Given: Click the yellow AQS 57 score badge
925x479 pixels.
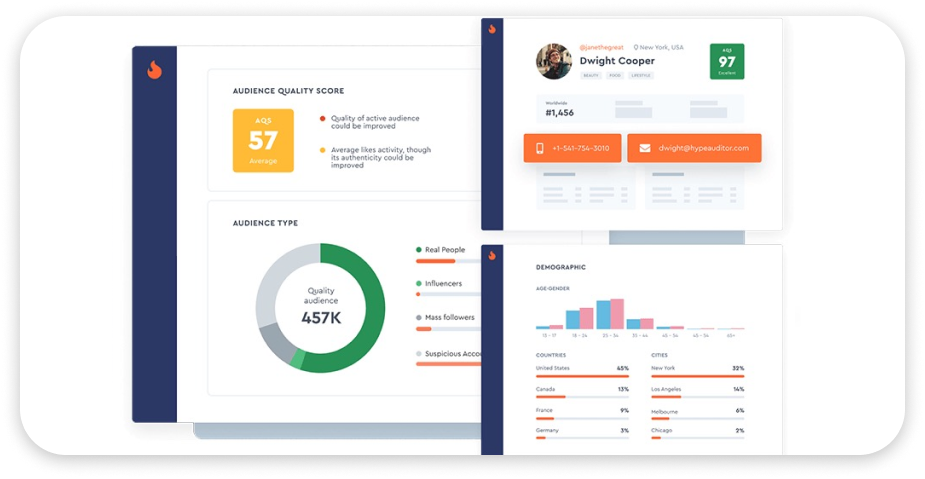Looking at the screenshot, I should pyautogui.click(x=263, y=140).
